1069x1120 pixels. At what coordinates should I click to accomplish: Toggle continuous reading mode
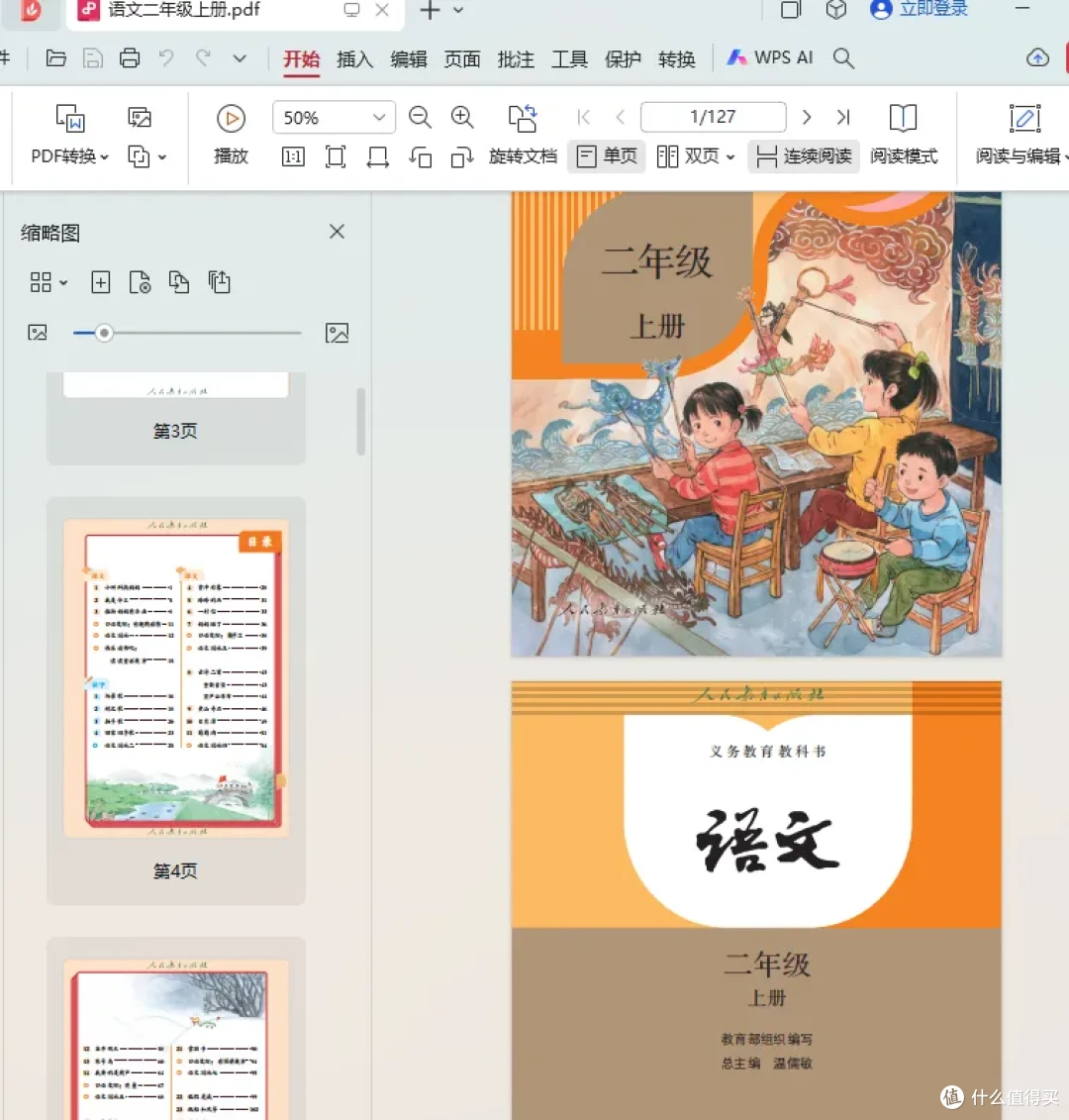coord(804,156)
